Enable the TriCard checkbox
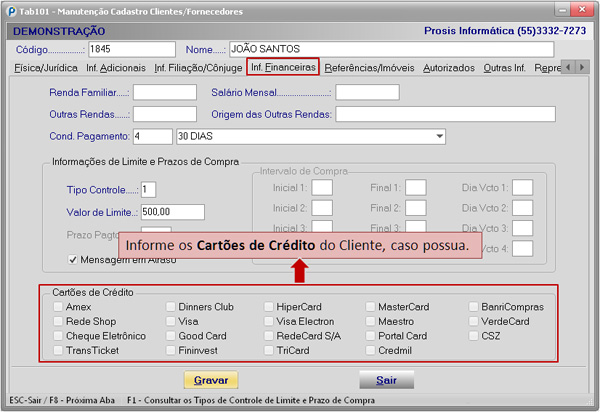The width and height of the screenshot is (600, 412). [x=269, y=350]
